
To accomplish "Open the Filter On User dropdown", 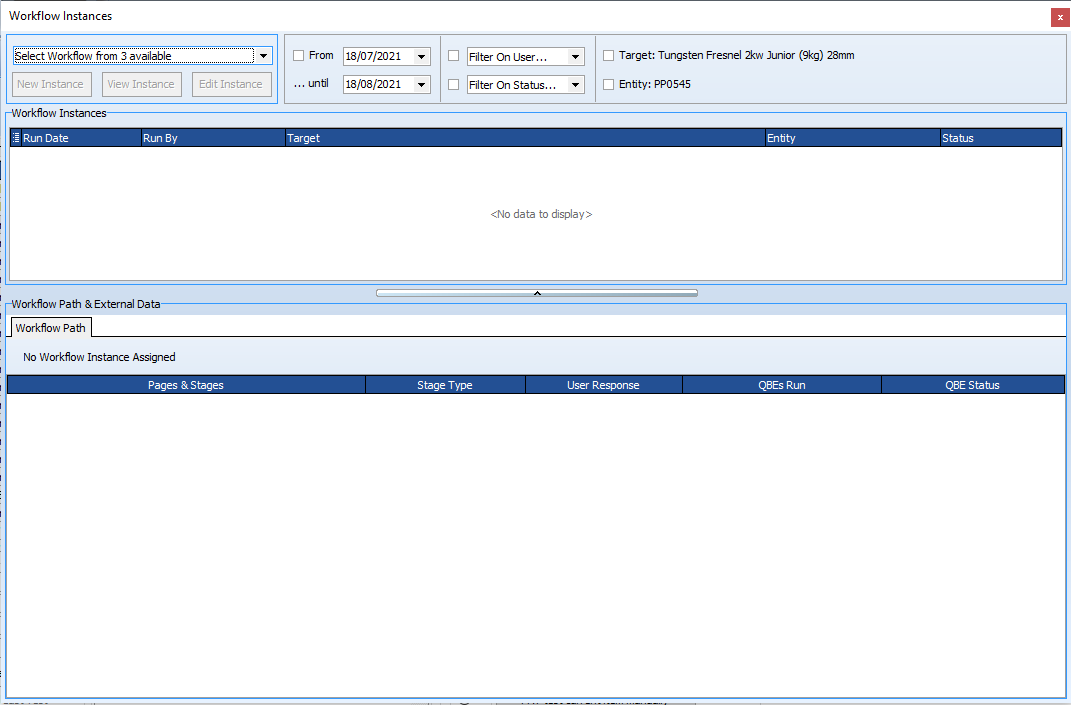I will [x=574, y=56].
